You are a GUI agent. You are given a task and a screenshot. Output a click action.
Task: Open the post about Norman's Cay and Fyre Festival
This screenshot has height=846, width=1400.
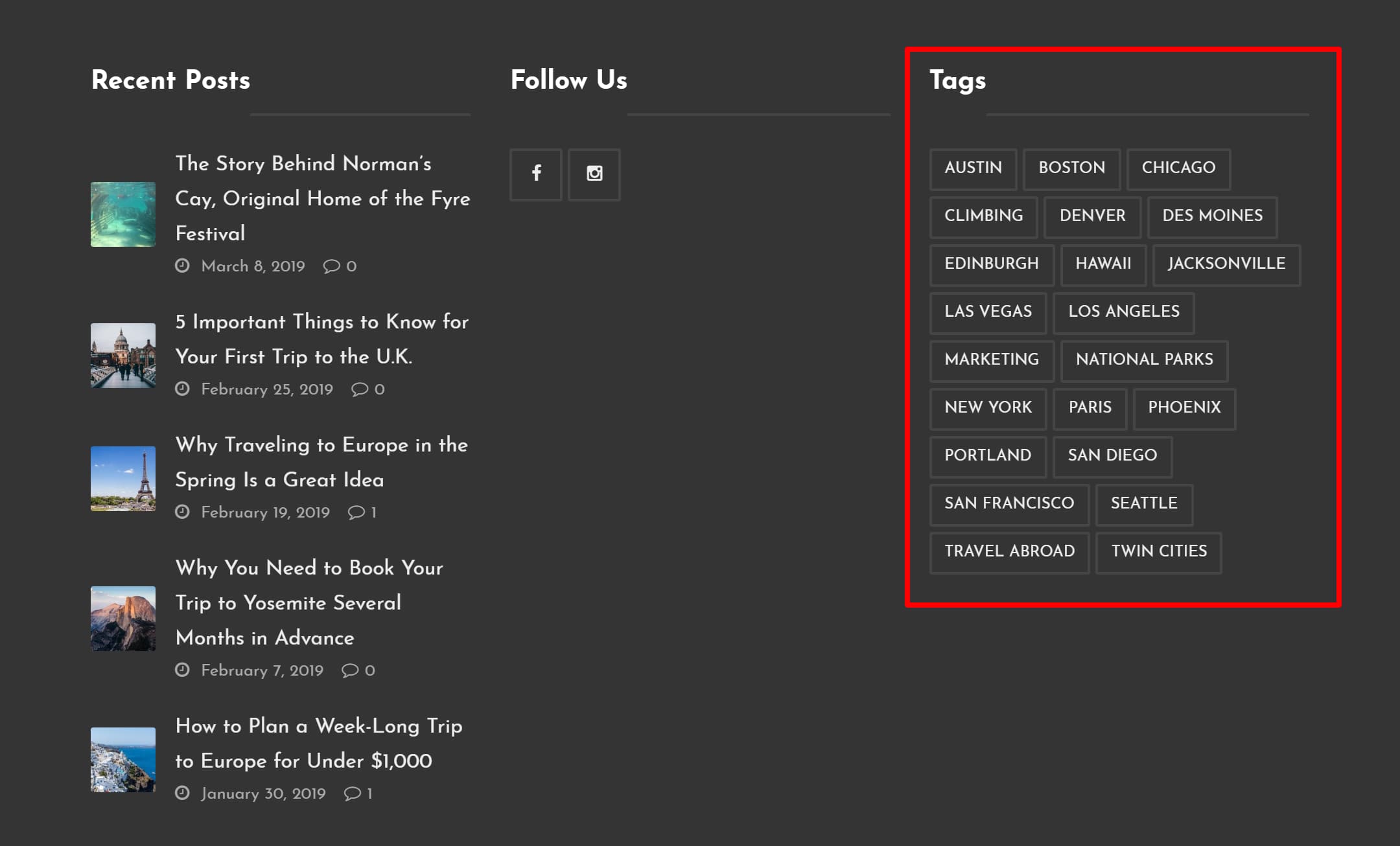[x=322, y=198]
